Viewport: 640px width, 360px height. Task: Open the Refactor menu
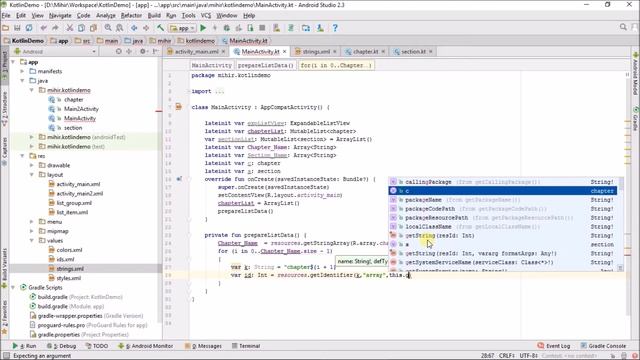131,16
